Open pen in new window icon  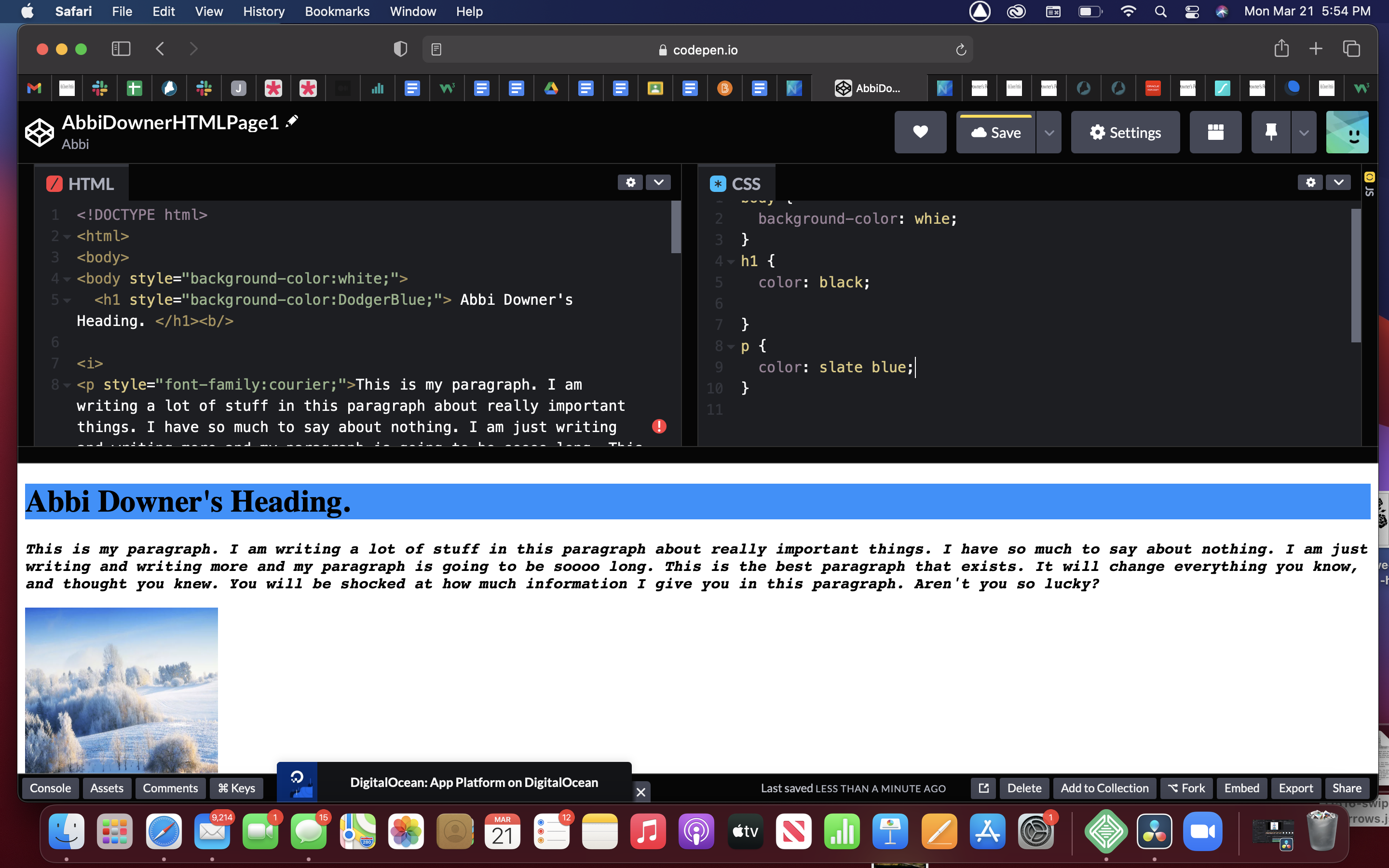983,788
